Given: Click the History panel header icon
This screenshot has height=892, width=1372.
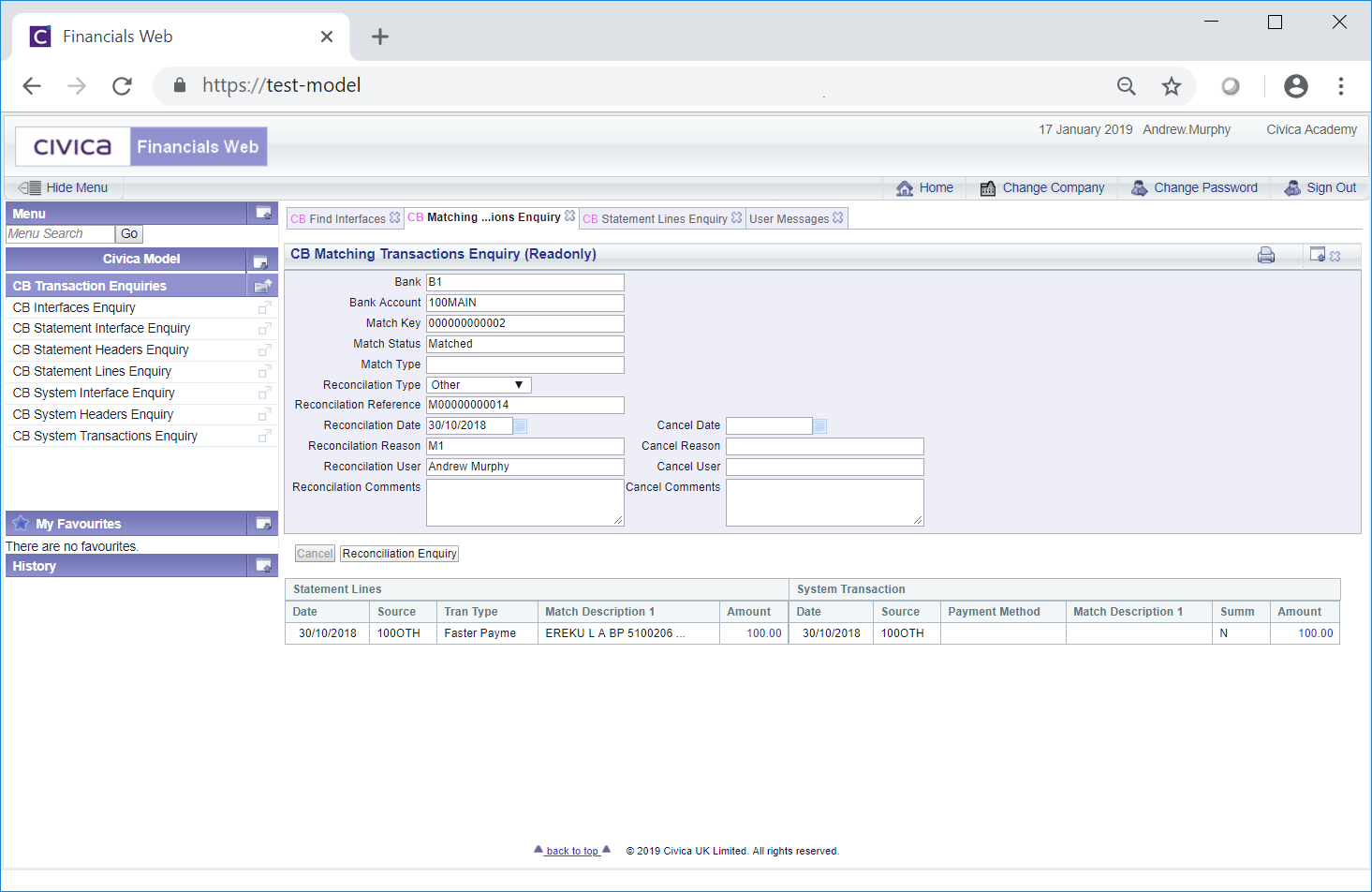Looking at the screenshot, I should (x=263, y=565).
